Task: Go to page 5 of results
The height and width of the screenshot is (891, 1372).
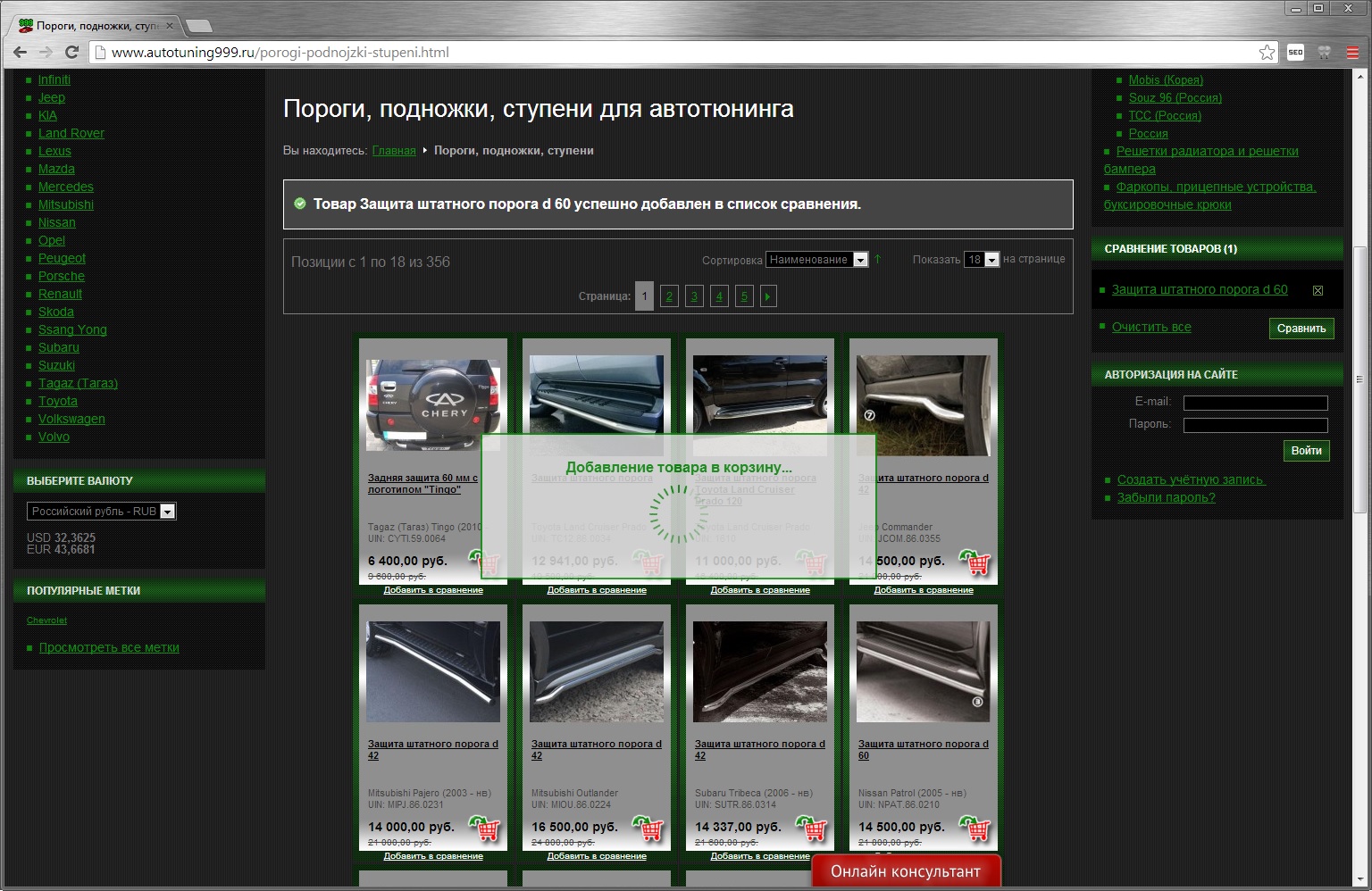Action: click(744, 296)
